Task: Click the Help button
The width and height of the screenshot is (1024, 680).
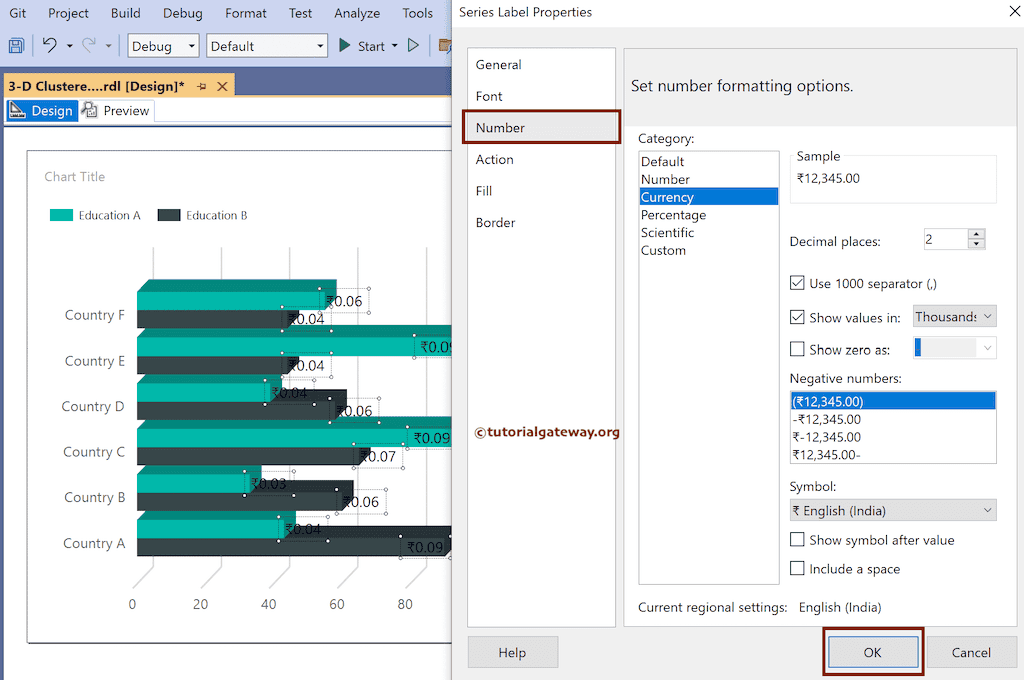Action: pos(512,651)
